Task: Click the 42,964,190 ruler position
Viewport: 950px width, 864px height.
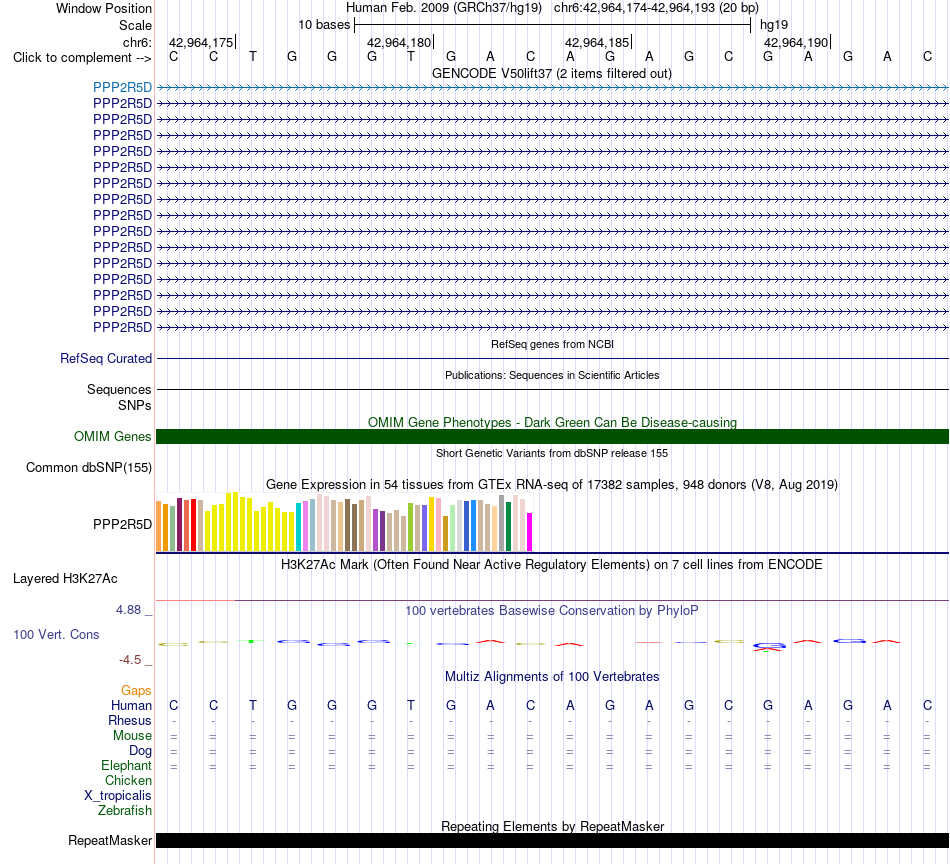Action: tap(796, 42)
